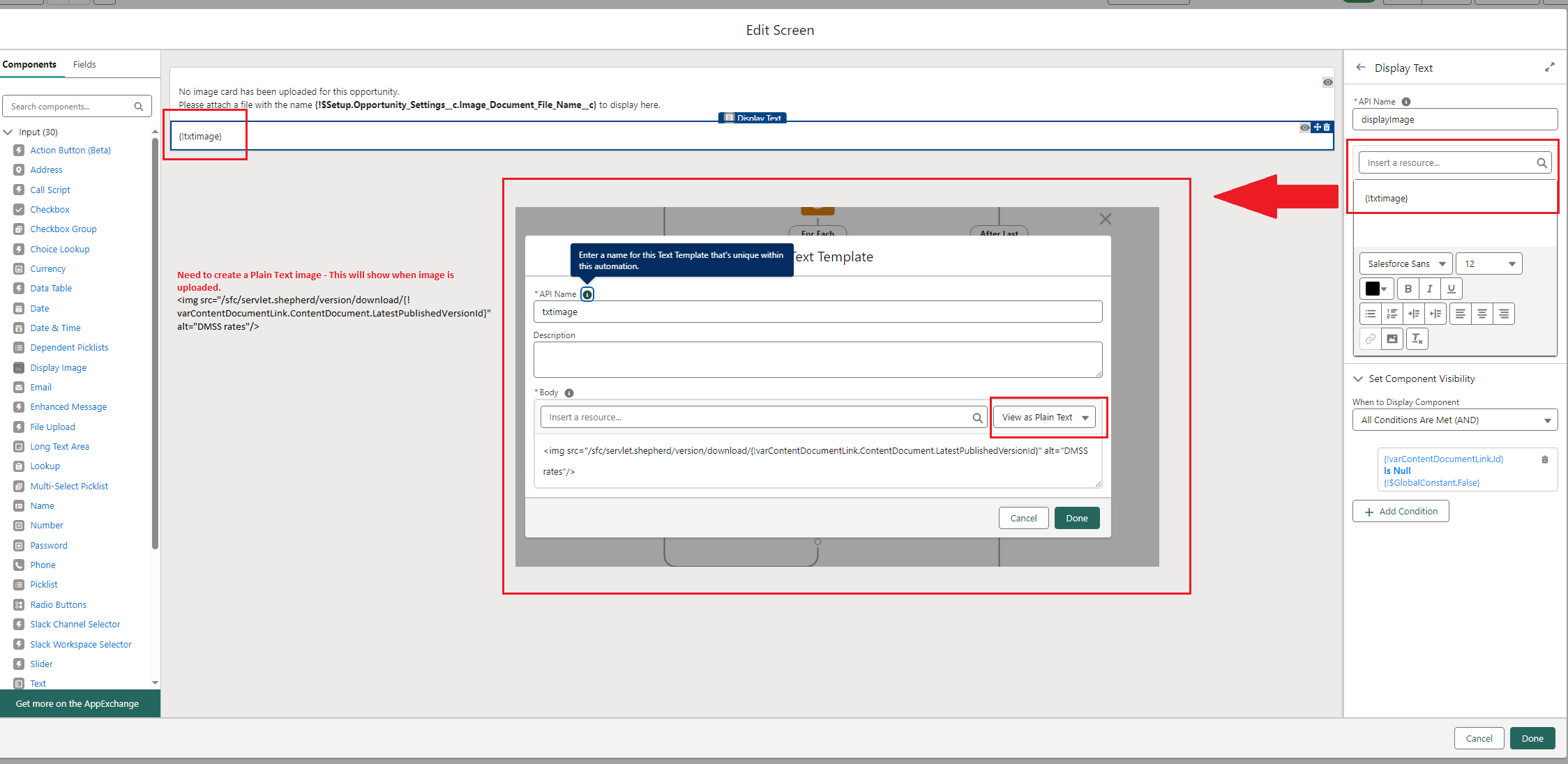Viewport: 1568px width, 764px height.
Task: Center align text in the editor
Action: [1482, 314]
